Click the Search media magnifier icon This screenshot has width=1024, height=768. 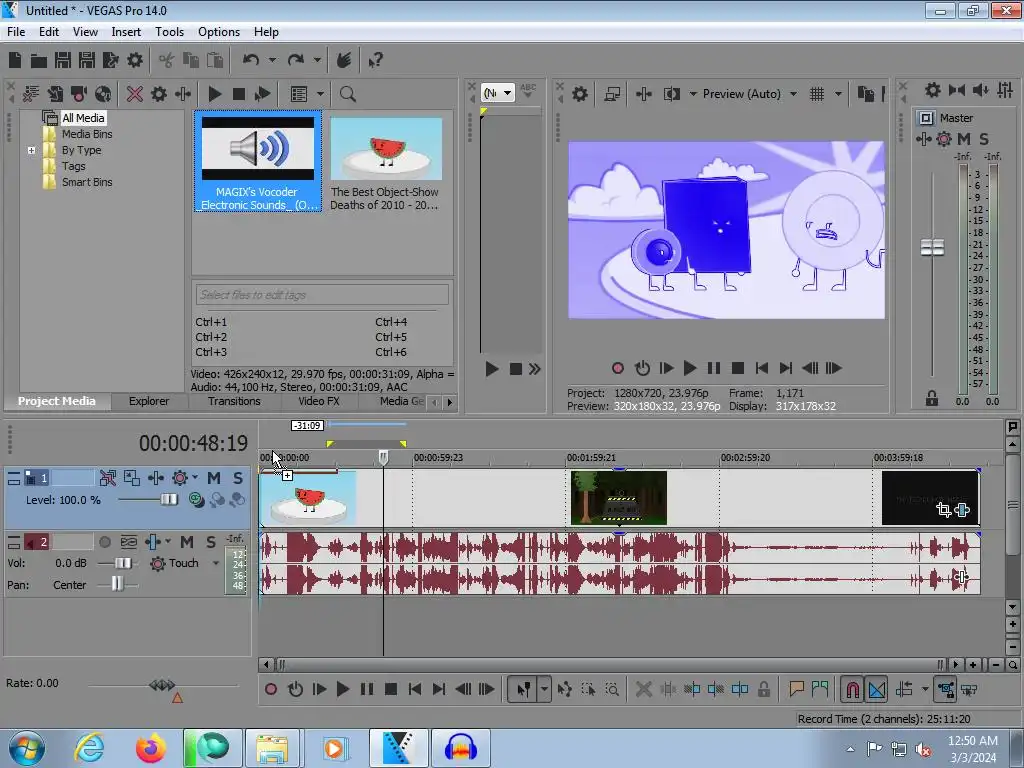[x=347, y=94]
